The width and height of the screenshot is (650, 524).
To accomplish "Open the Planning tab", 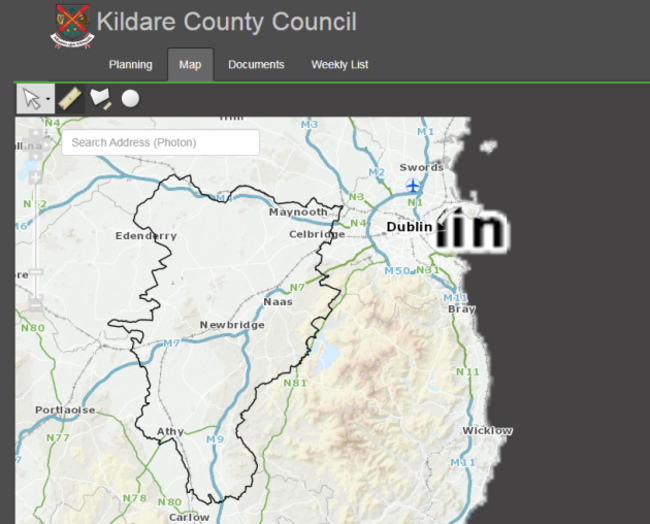I will (131, 65).
